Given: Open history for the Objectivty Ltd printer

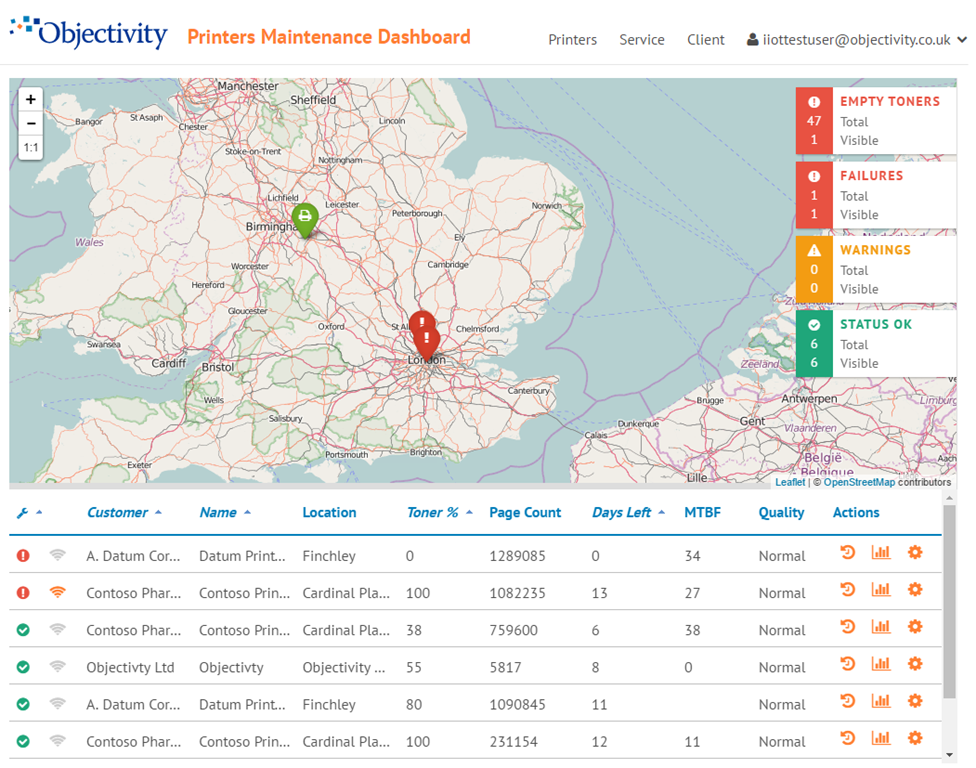Looking at the screenshot, I should tap(847, 664).
